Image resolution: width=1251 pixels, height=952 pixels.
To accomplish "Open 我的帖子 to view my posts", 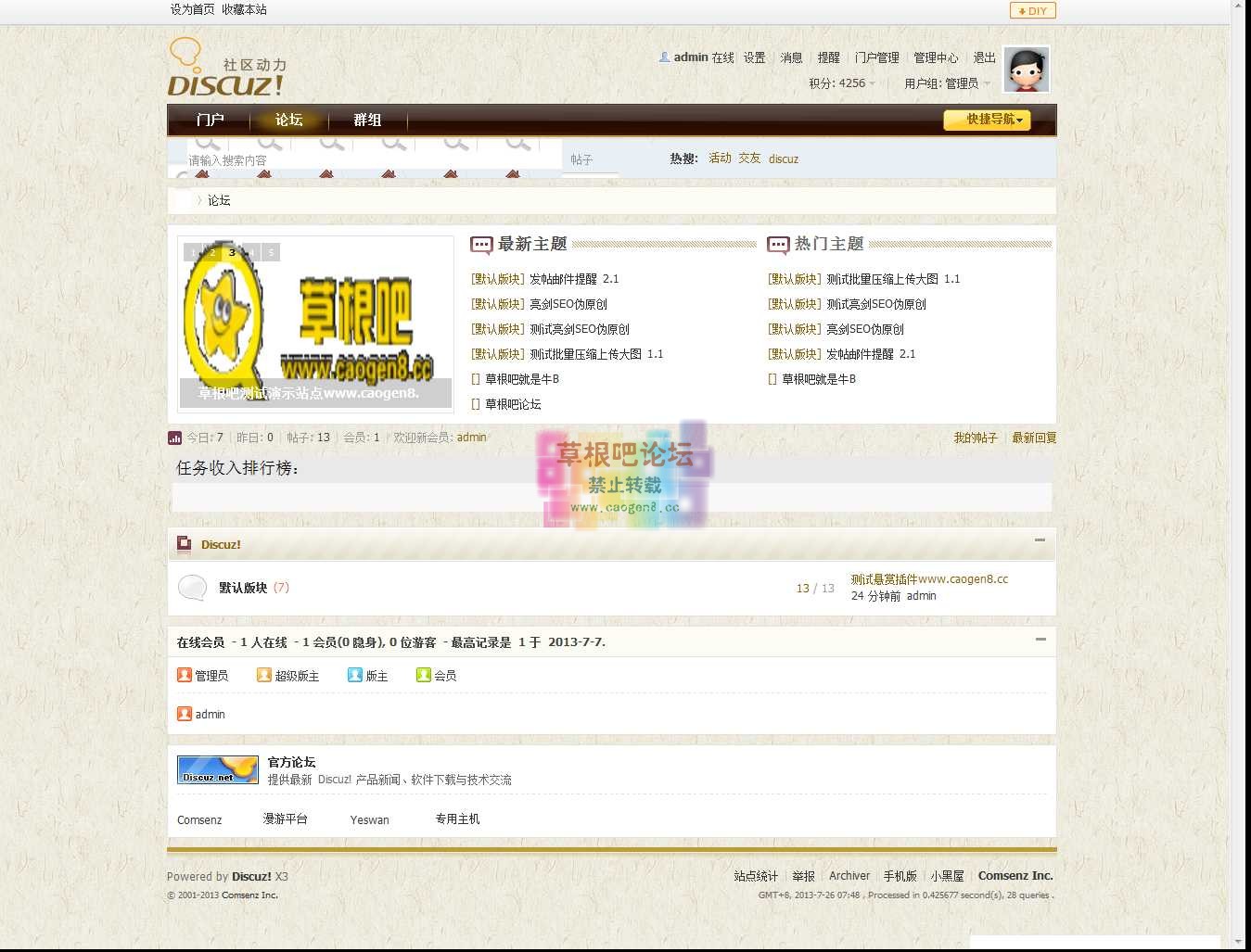I will click(975, 438).
